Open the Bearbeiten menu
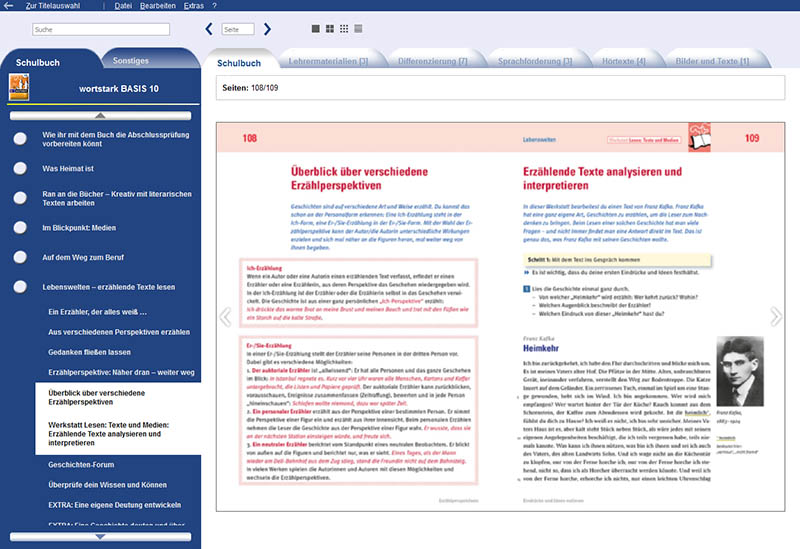The image size is (800, 549). tap(158, 6)
